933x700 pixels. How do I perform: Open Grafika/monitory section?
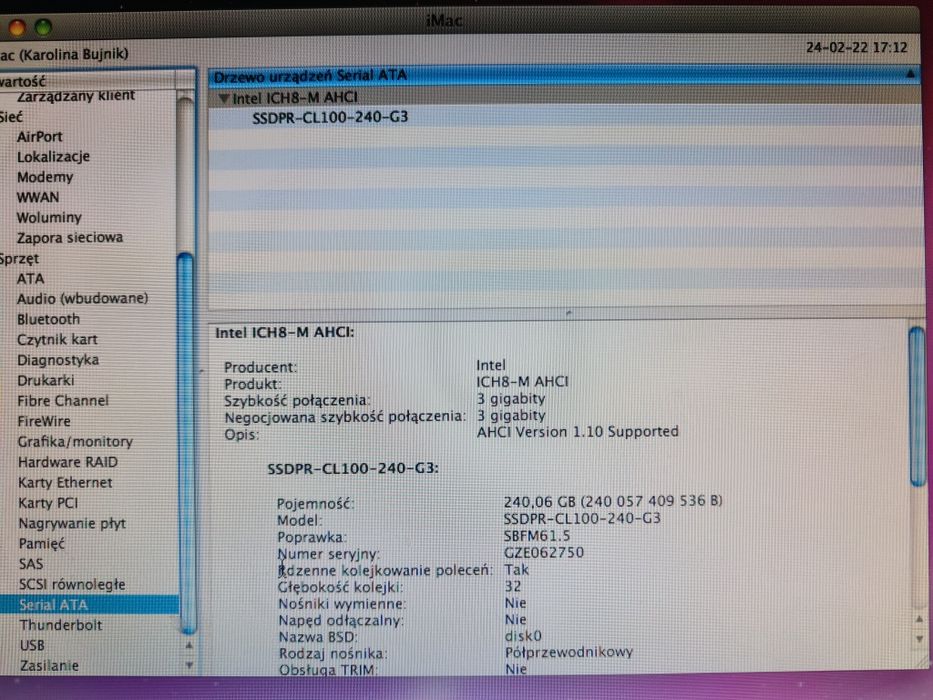75,442
